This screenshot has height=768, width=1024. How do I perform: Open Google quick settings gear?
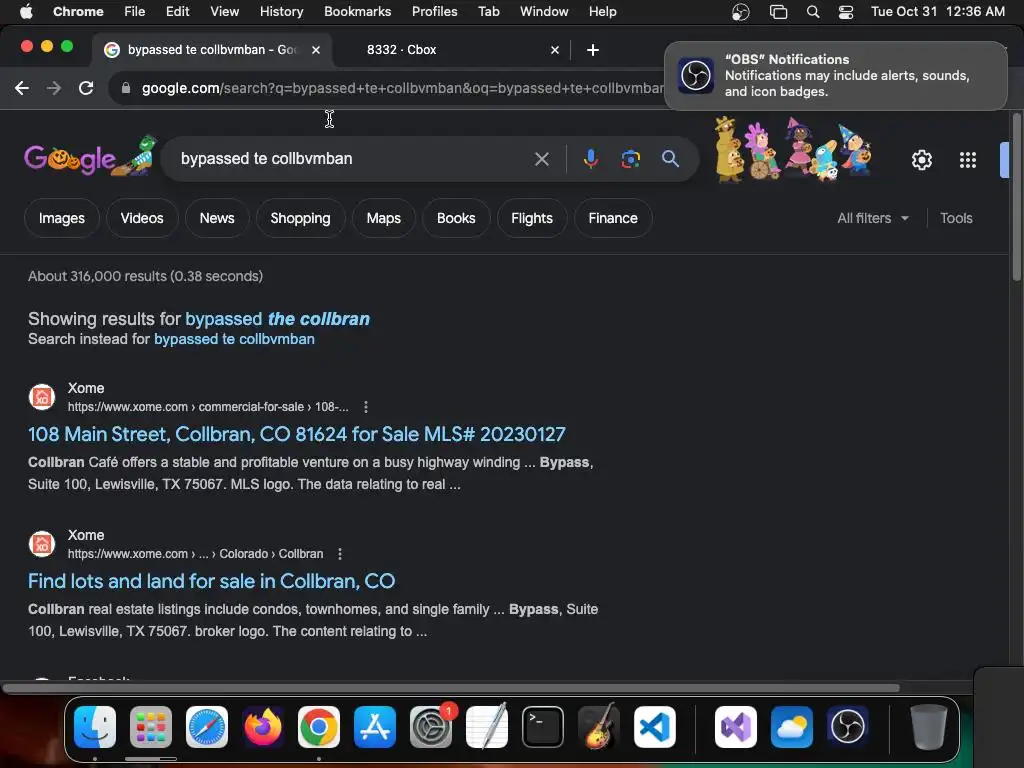pyautogui.click(x=921, y=160)
